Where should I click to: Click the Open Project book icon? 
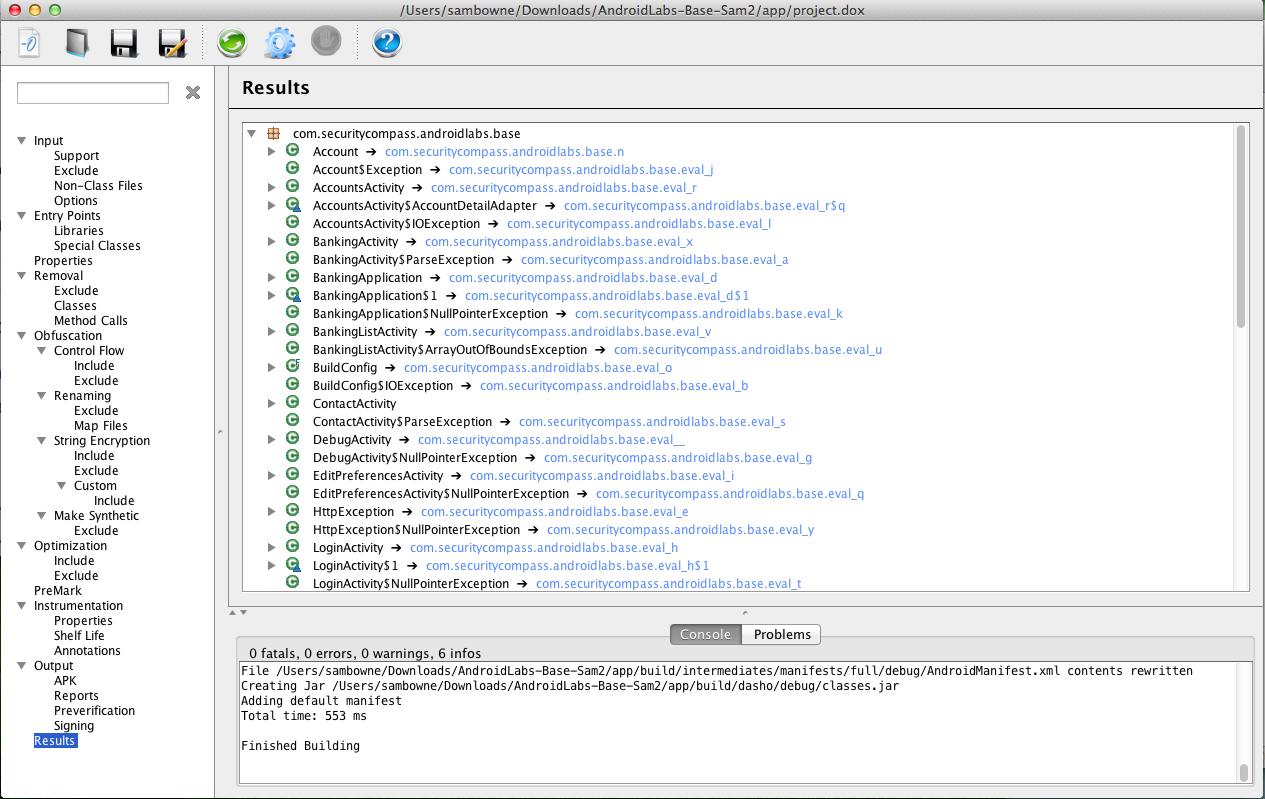tap(77, 43)
